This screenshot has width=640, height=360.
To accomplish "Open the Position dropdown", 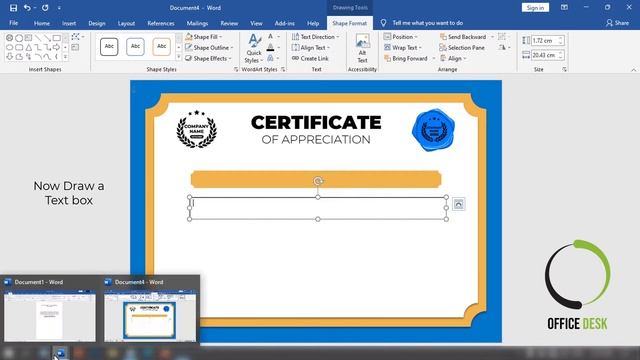I will (401, 37).
